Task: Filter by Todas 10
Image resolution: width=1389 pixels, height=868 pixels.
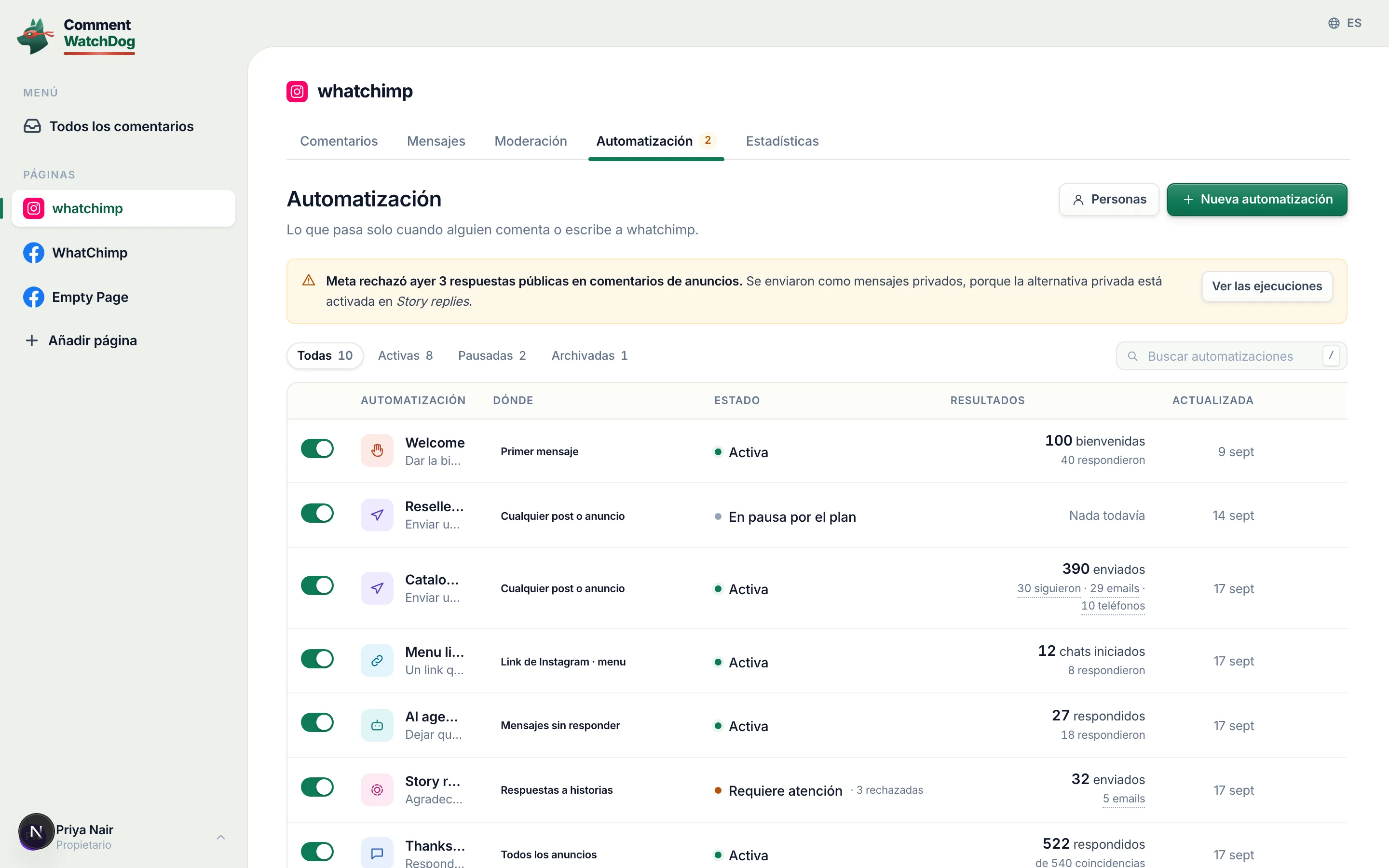Action: click(x=325, y=356)
